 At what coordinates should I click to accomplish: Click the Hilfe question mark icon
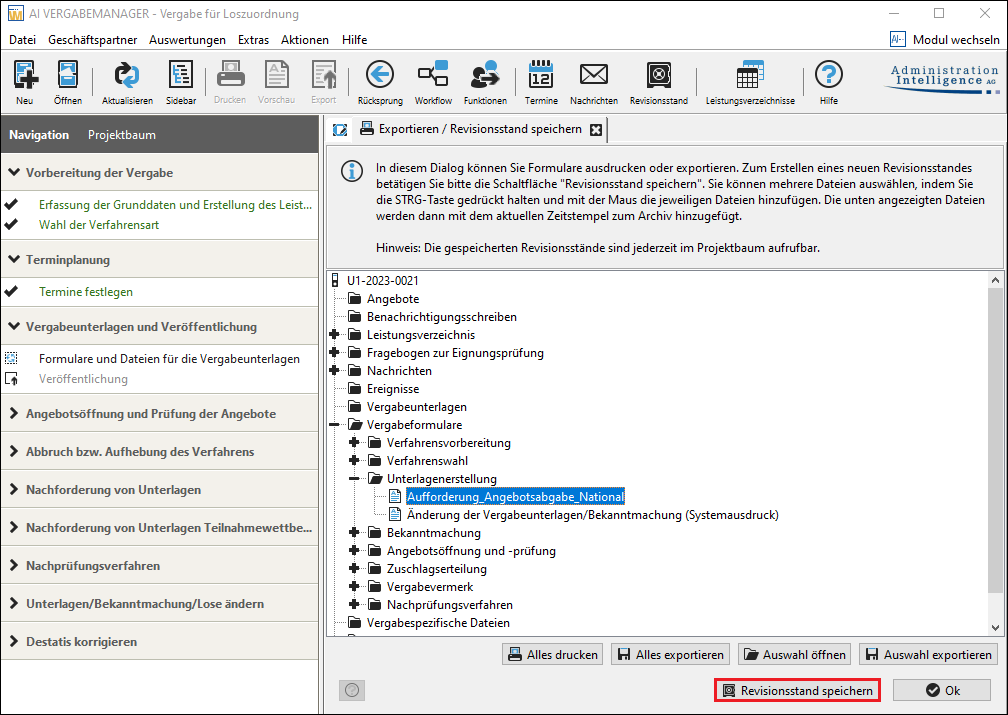829,75
